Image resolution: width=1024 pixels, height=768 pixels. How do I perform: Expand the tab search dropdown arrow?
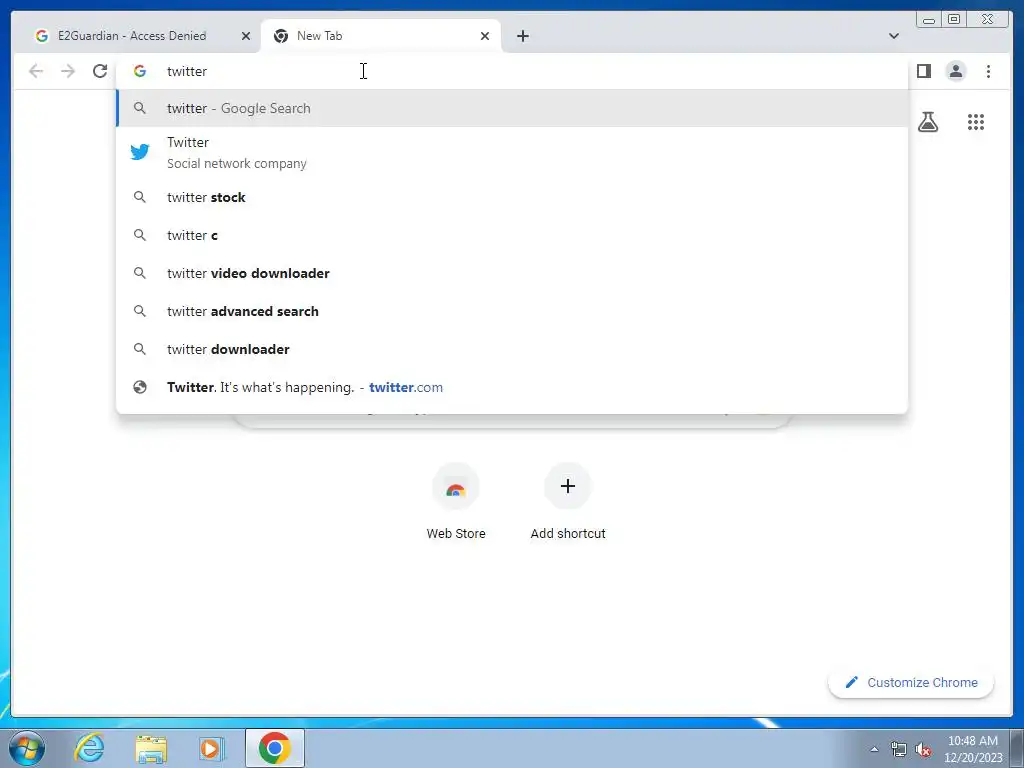(893, 36)
